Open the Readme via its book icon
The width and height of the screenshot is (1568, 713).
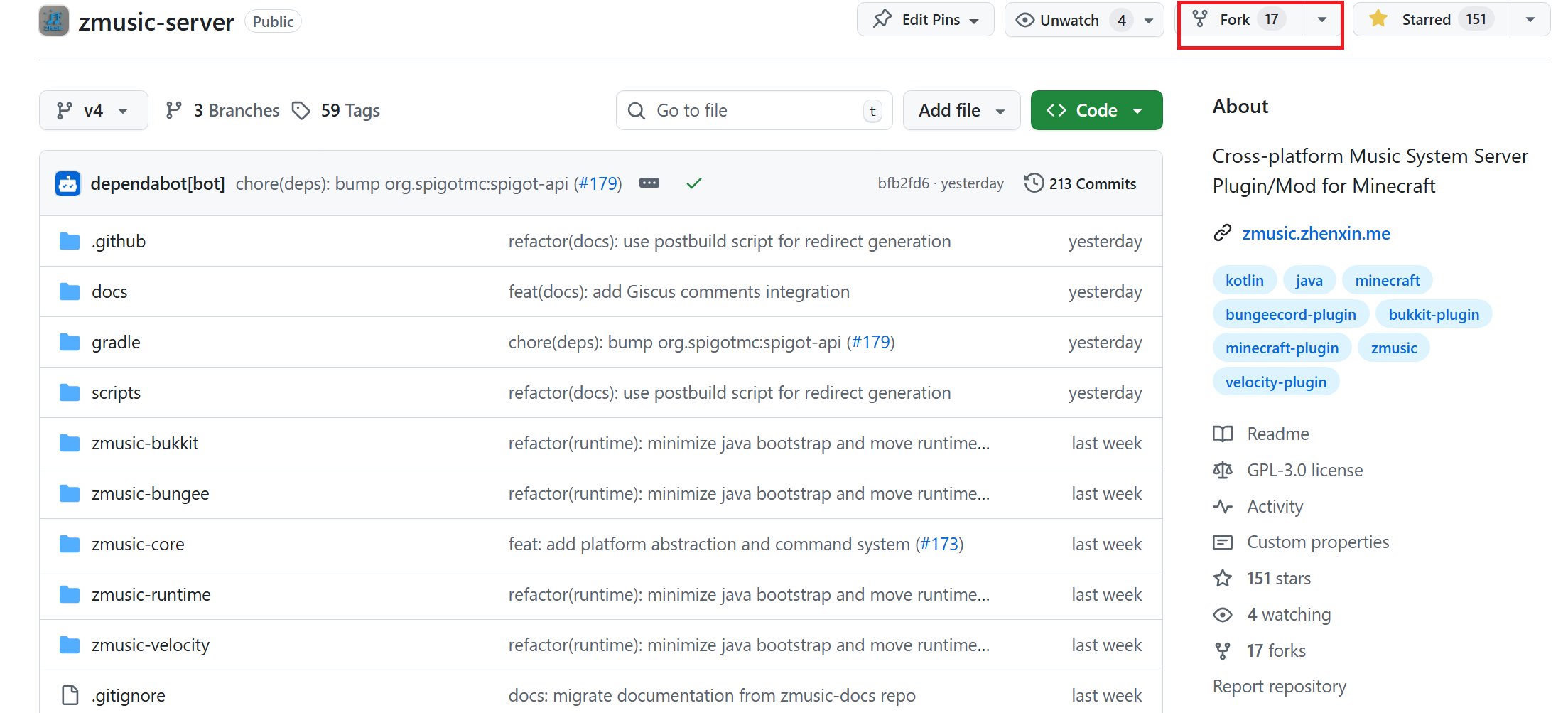1223,434
